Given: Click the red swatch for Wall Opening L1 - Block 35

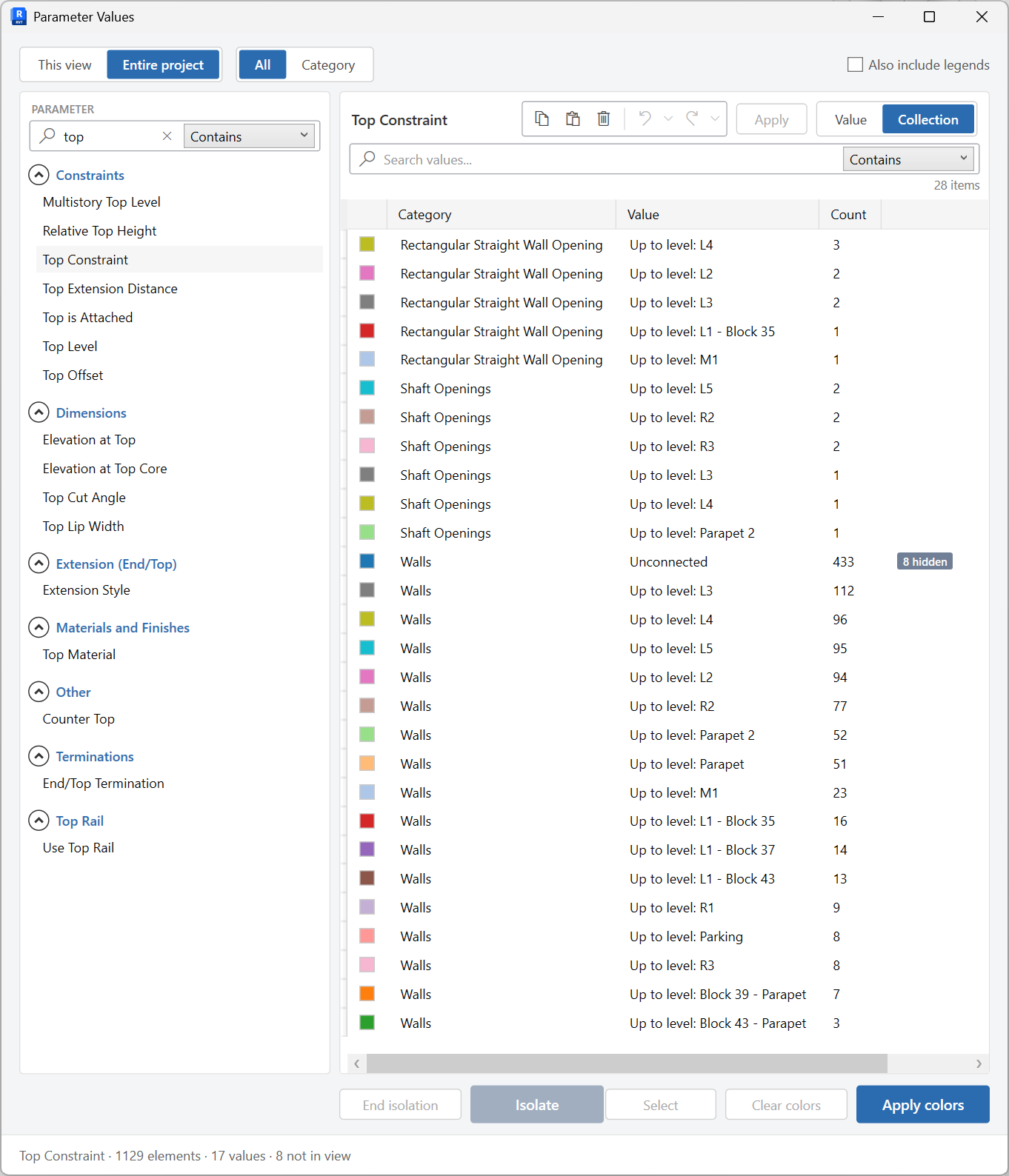Looking at the screenshot, I should (x=367, y=331).
